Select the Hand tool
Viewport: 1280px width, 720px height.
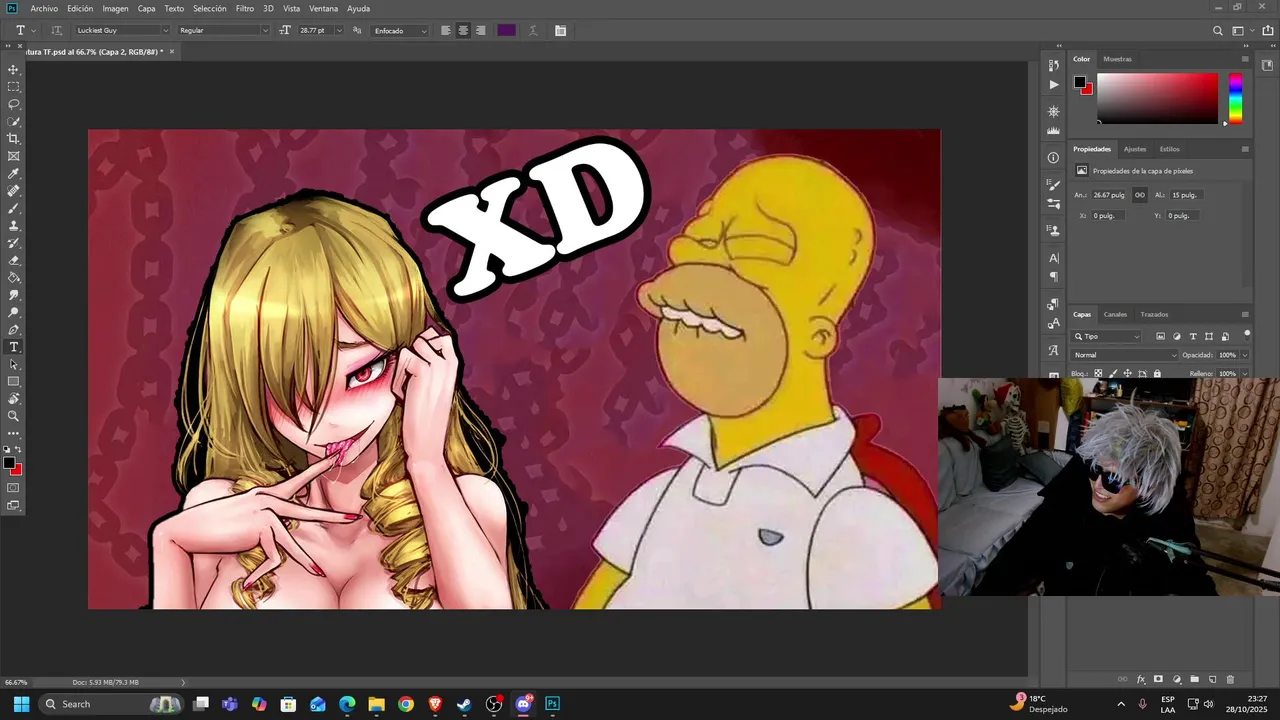click(x=14, y=399)
